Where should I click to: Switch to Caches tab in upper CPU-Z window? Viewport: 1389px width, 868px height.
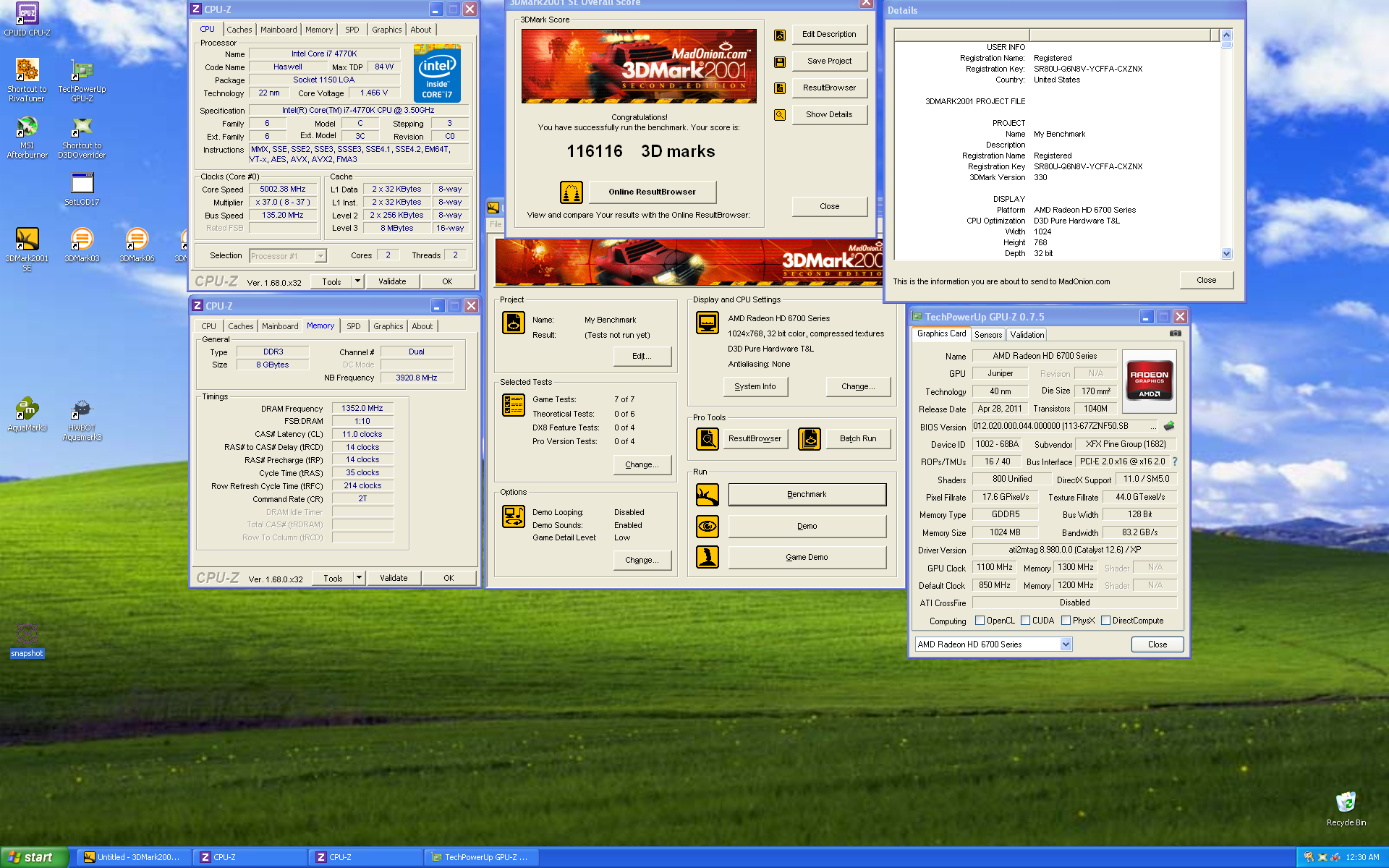tap(239, 30)
